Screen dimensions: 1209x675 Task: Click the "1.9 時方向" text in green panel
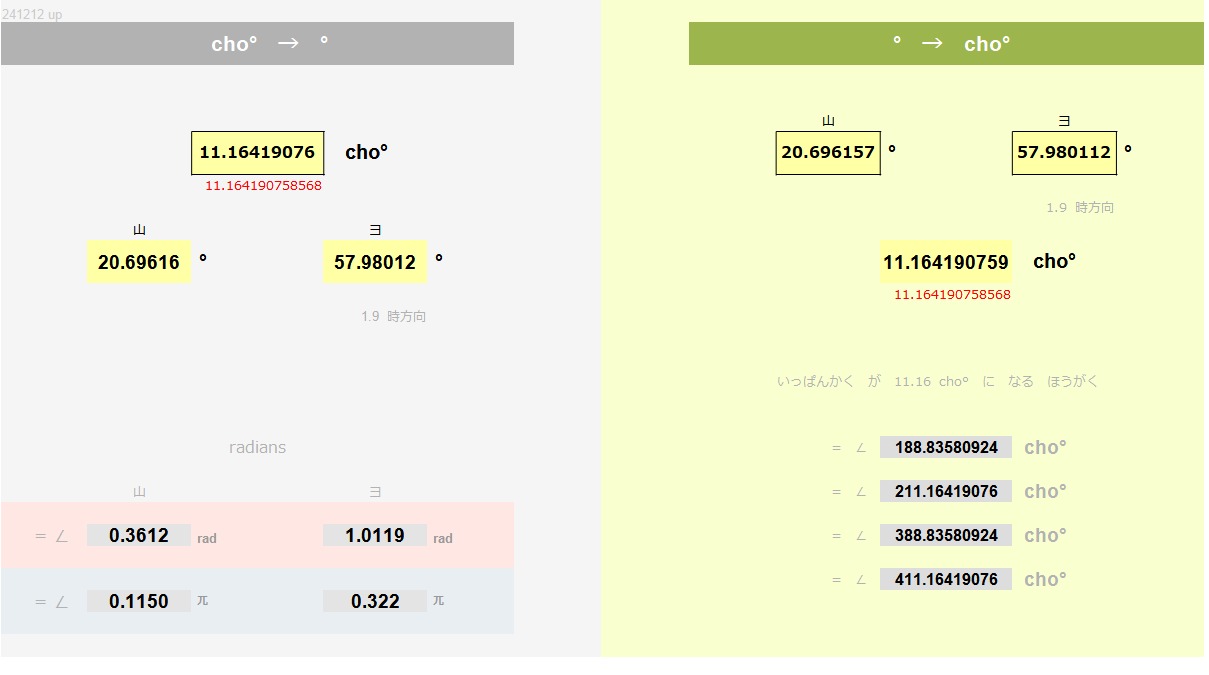click(1080, 208)
